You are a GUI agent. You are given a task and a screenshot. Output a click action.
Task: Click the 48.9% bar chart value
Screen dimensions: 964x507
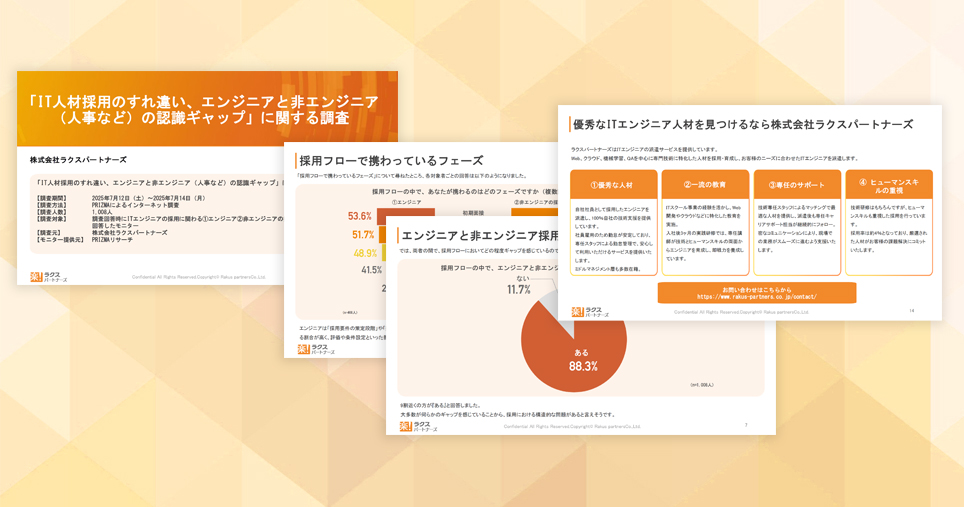click(365, 253)
